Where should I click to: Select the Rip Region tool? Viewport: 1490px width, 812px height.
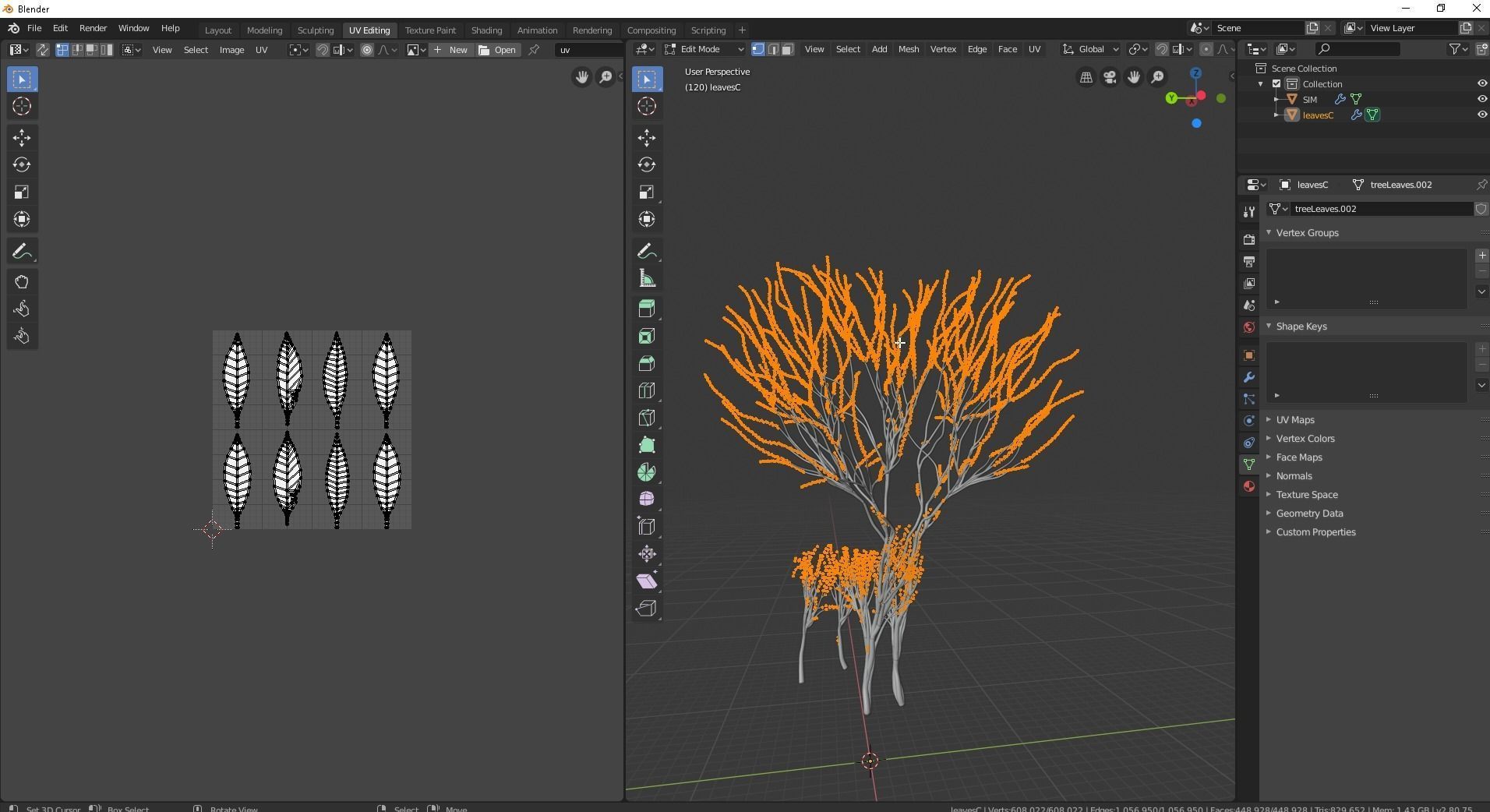pos(647,609)
